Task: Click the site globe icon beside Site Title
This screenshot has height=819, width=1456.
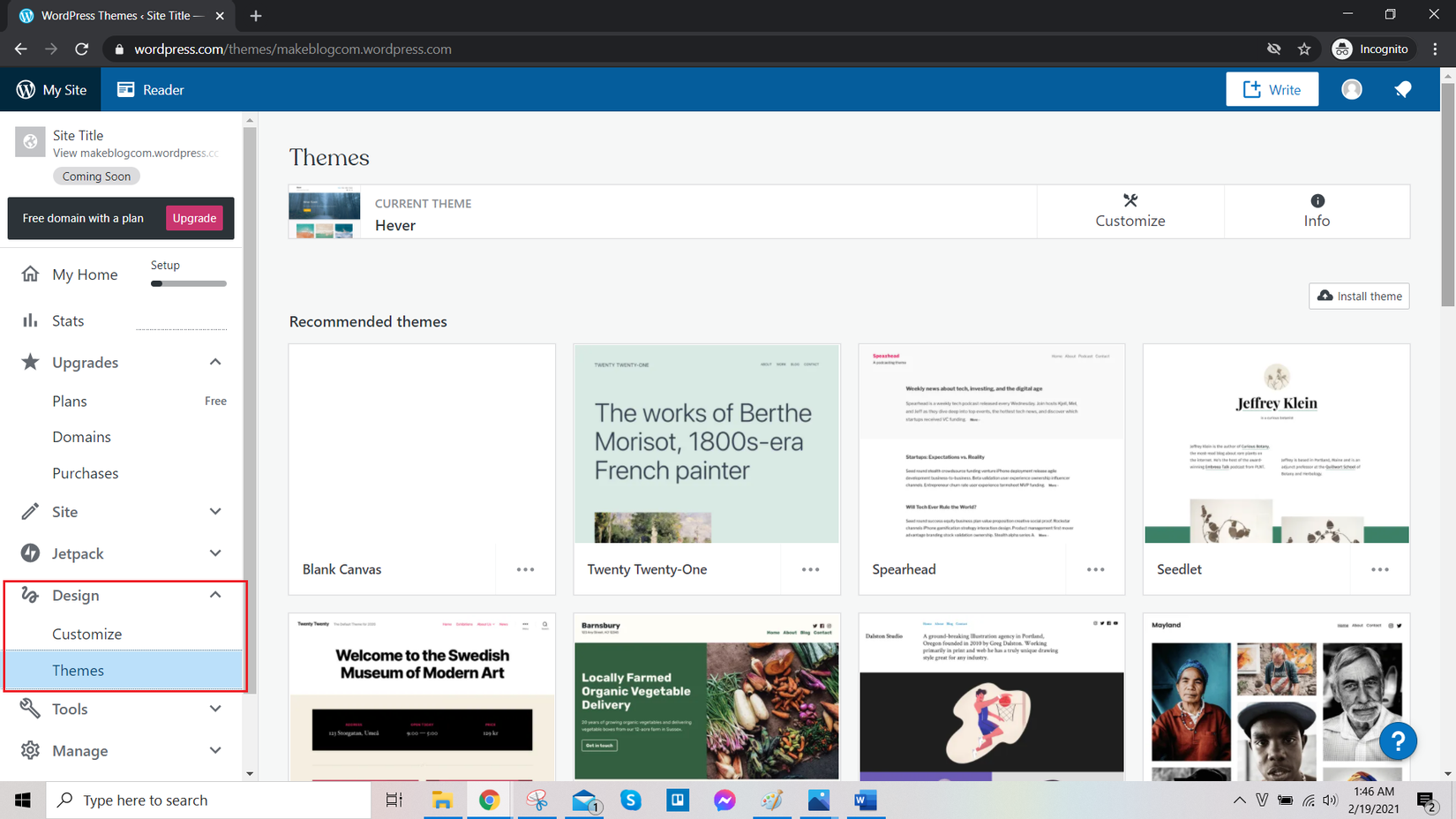Action: 30,141
